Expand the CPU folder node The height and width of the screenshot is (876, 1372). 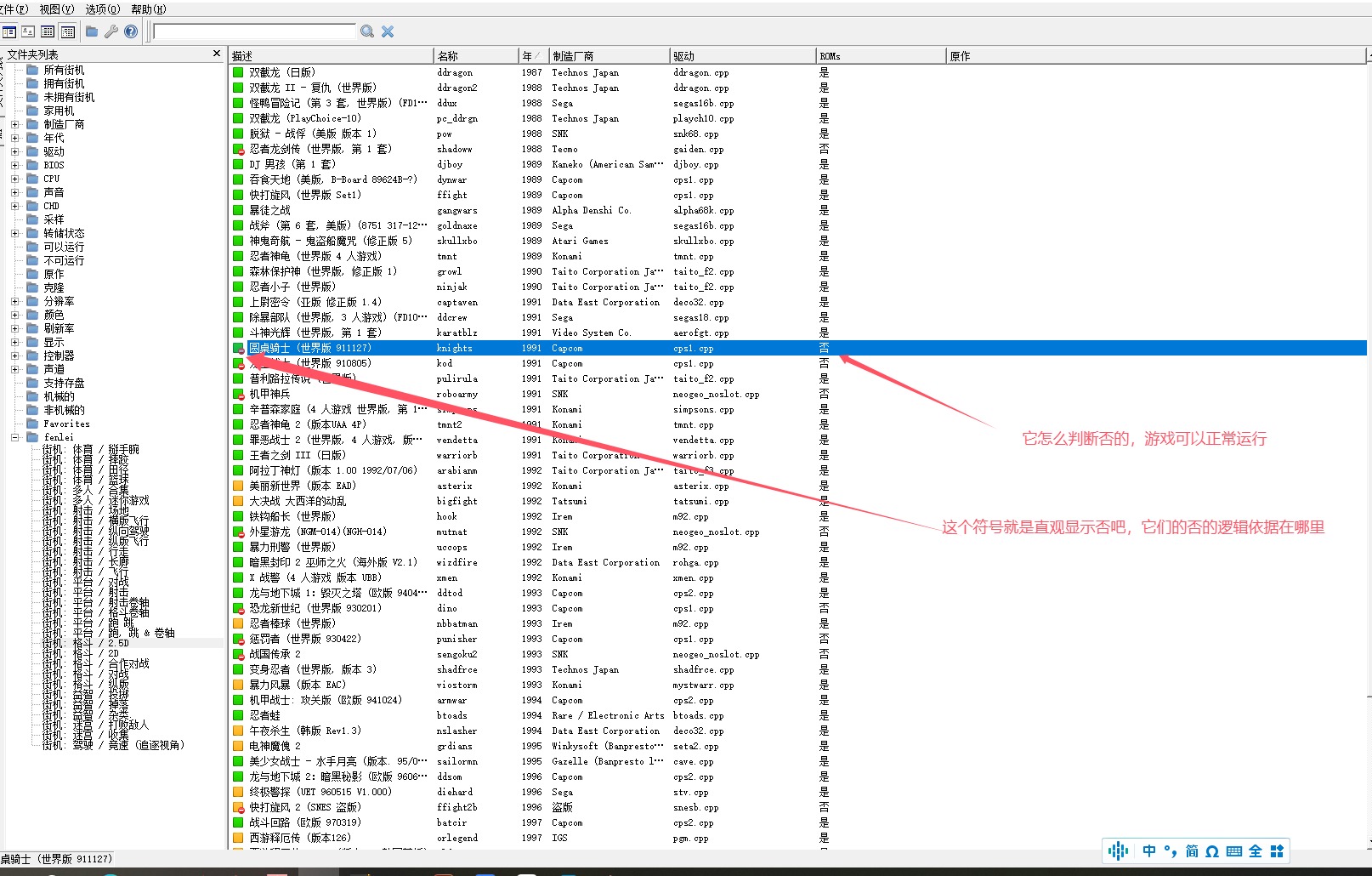(x=14, y=179)
